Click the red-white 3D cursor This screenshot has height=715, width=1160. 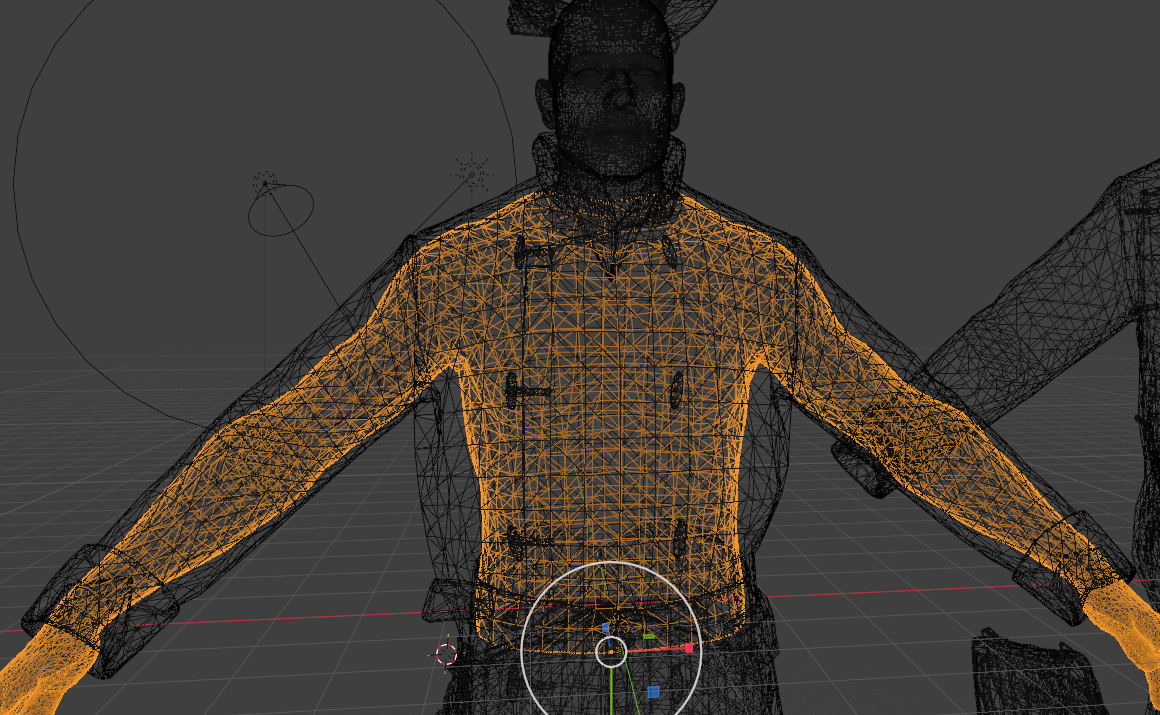(447, 654)
